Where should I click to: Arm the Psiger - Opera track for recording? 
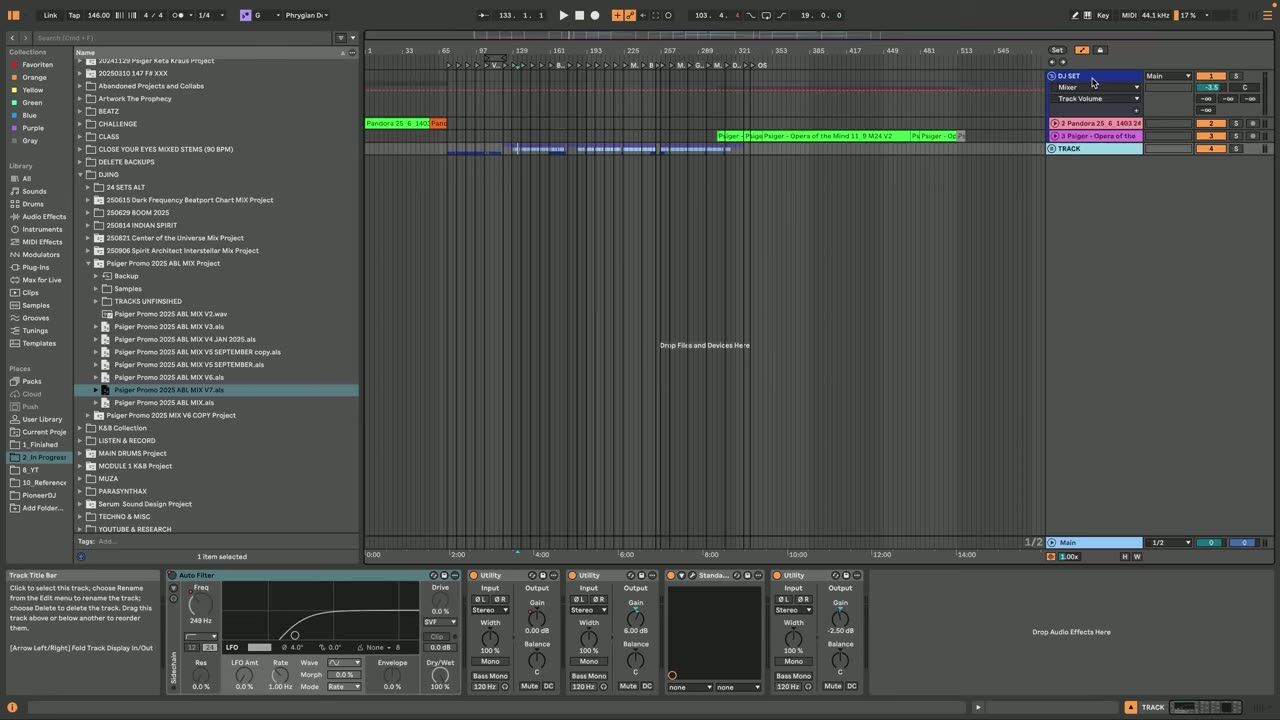click(1252, 136)
